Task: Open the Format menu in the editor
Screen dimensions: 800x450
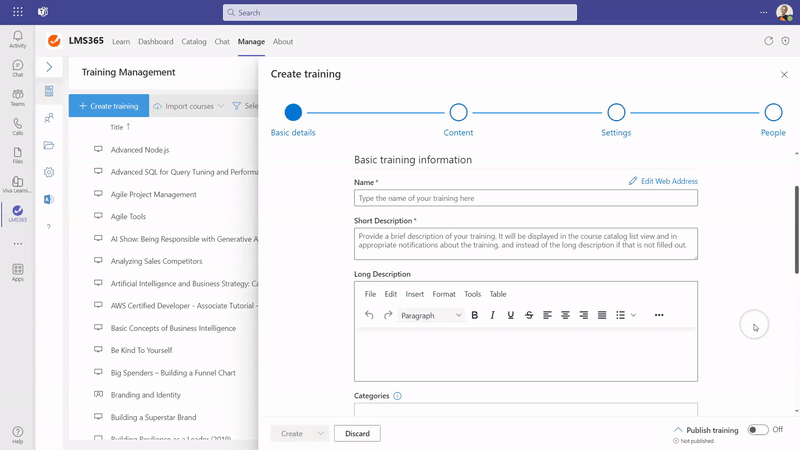Action: coord(444,294)
